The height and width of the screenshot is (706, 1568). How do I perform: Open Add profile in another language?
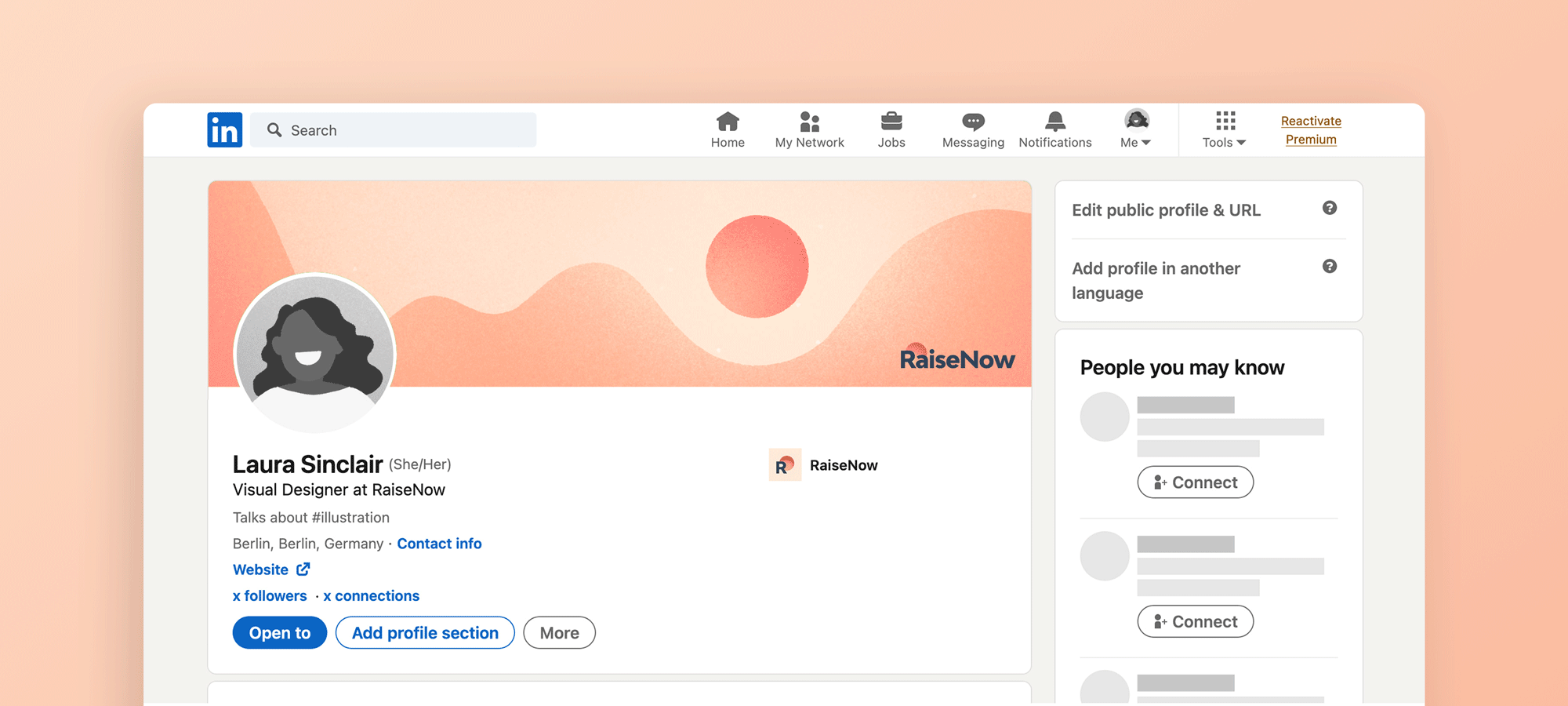coord(1156,280)
